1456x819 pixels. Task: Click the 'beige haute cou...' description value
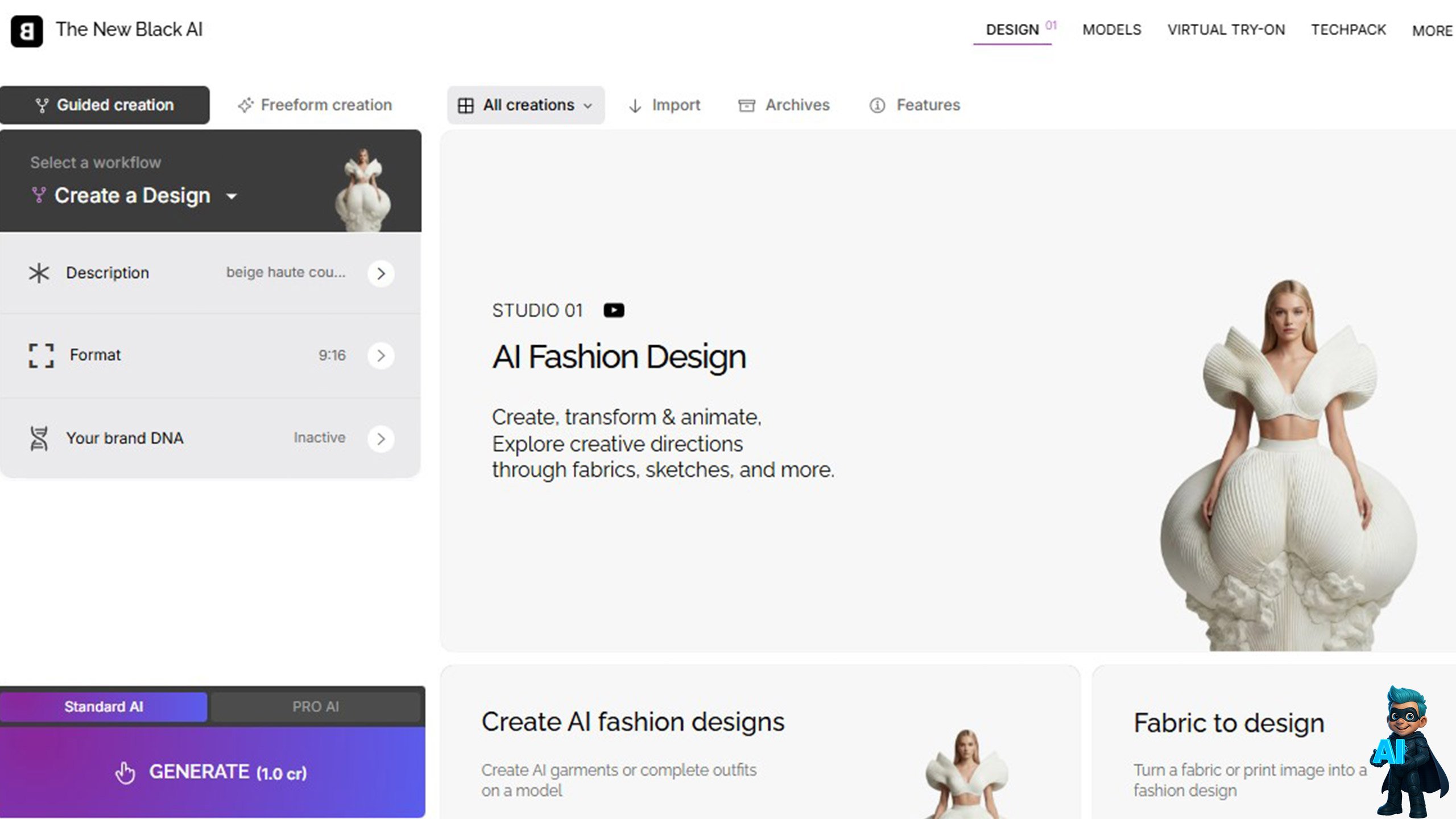click(x=286, y=272)
